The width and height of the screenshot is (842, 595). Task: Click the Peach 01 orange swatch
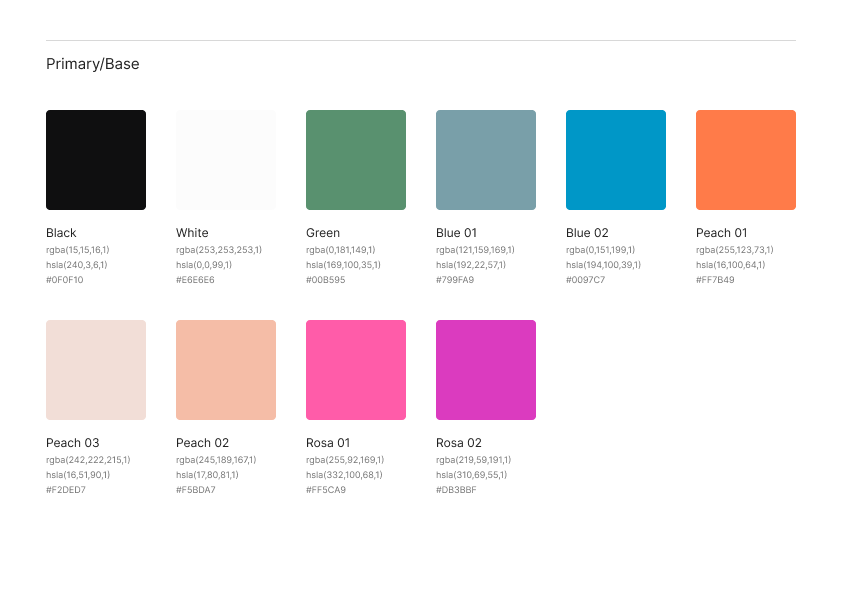[x=746, y=160]
